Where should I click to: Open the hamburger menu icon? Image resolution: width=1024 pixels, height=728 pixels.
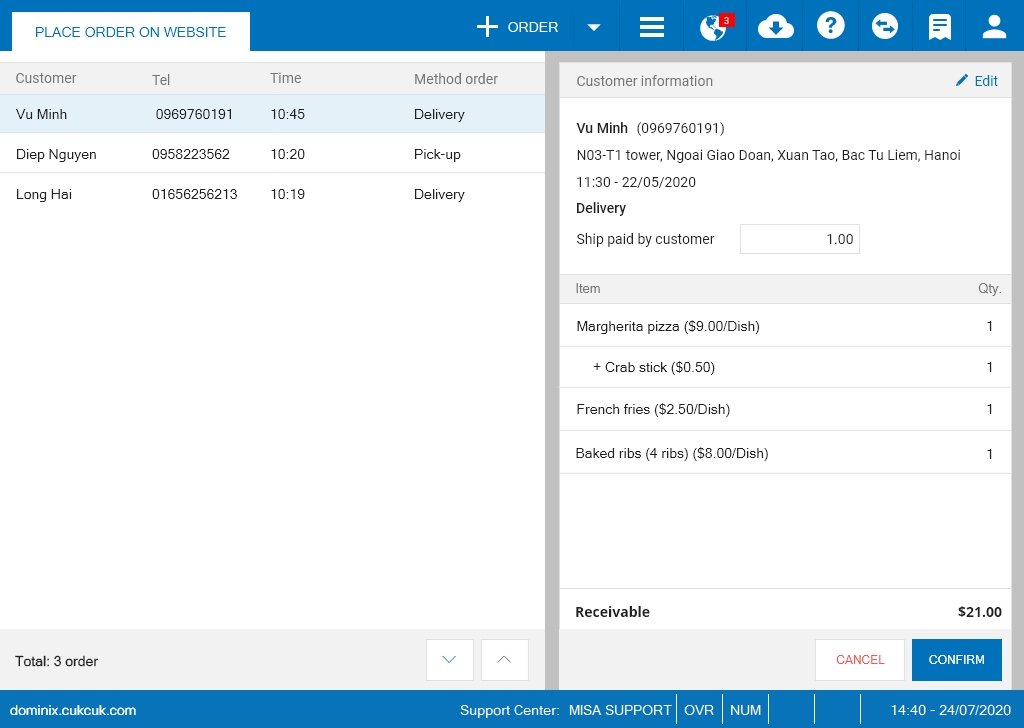652,27
